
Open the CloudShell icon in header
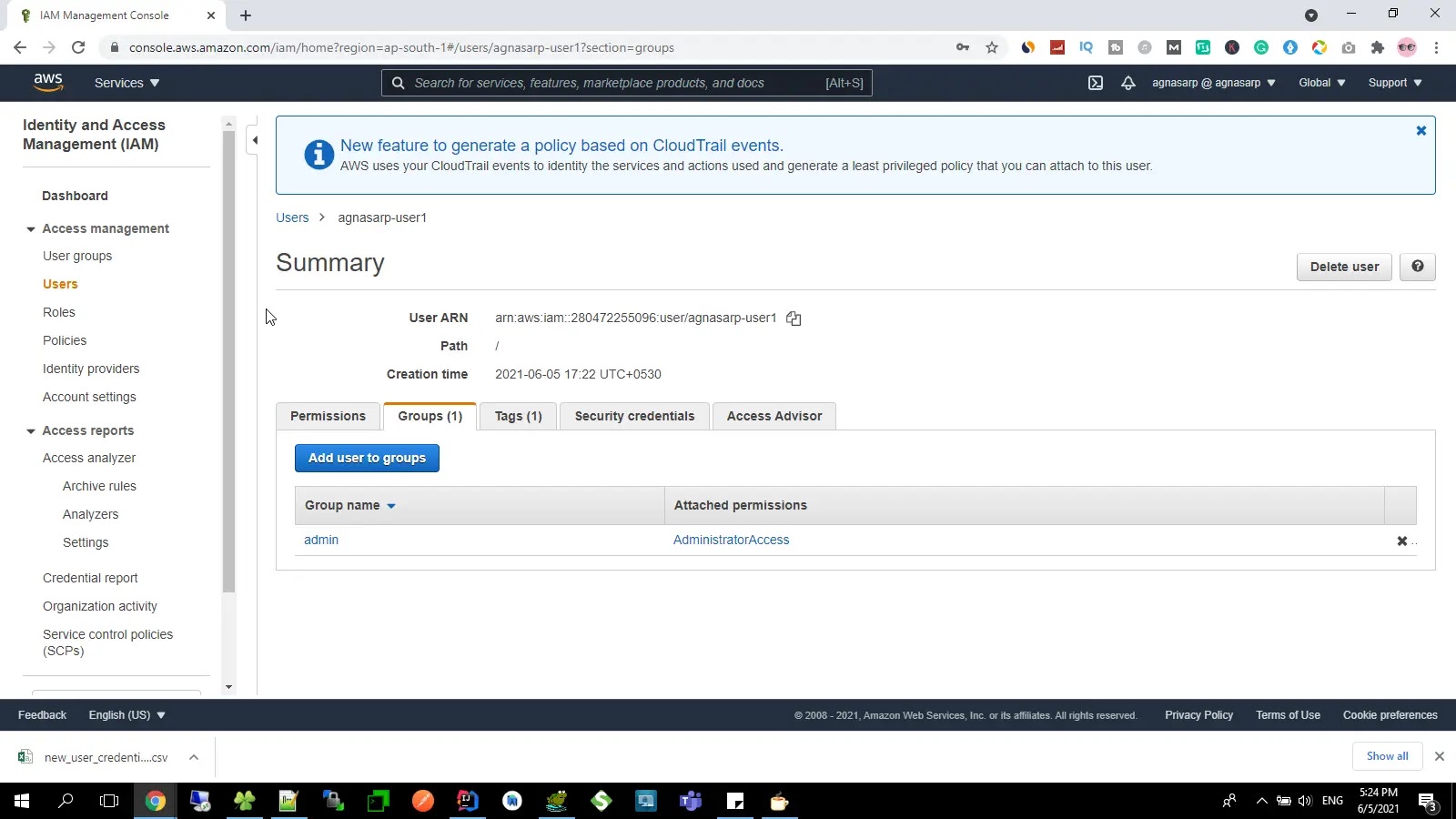click(1096, 83)
